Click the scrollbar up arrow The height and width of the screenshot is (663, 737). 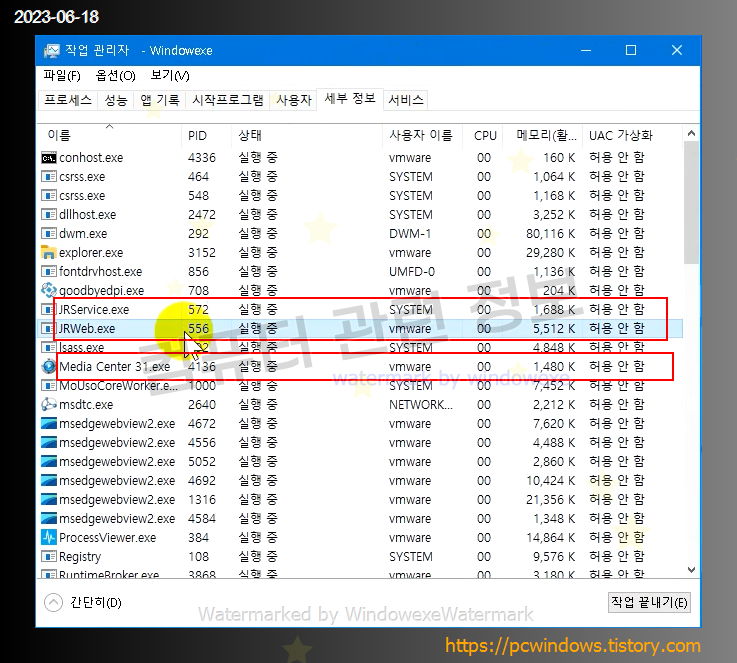point(691,133)
